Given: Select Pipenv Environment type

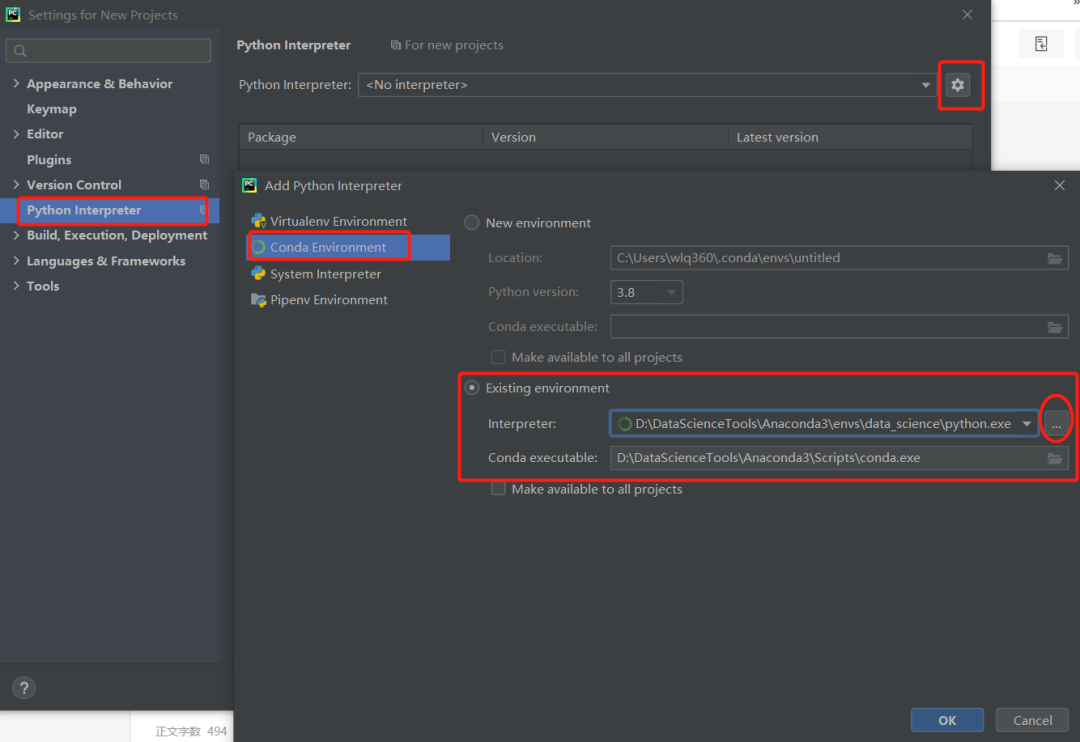Looking at the screenshot, I should 328,300.
